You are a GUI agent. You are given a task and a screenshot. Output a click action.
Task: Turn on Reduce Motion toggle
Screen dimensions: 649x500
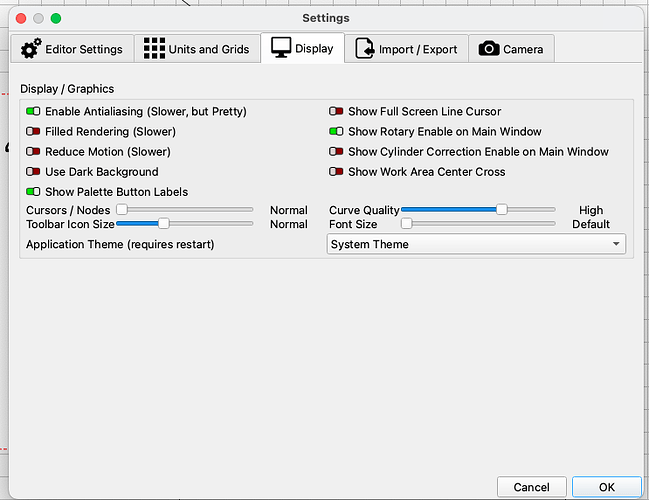click(34, 152)
